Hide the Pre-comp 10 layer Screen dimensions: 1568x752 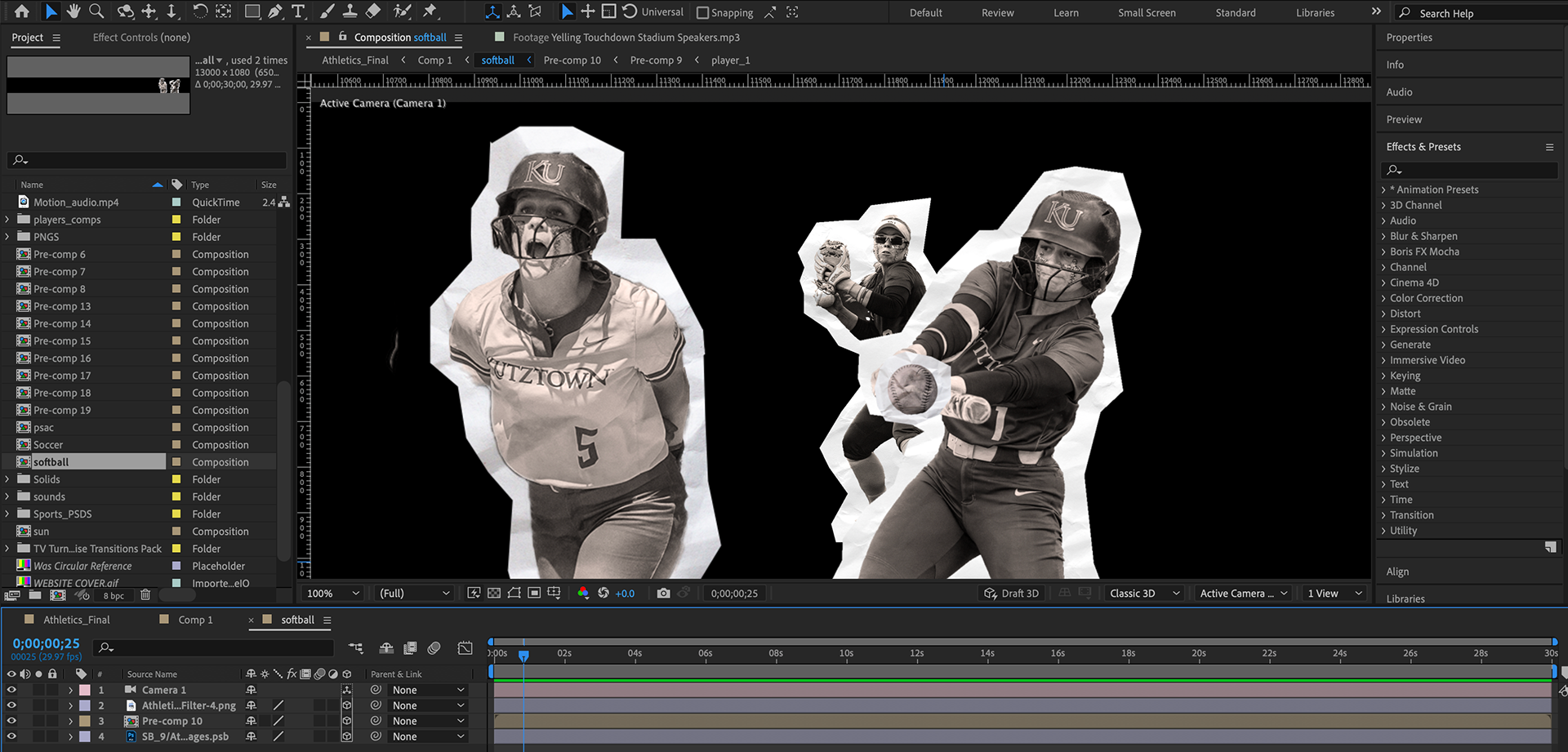(11, 721)
